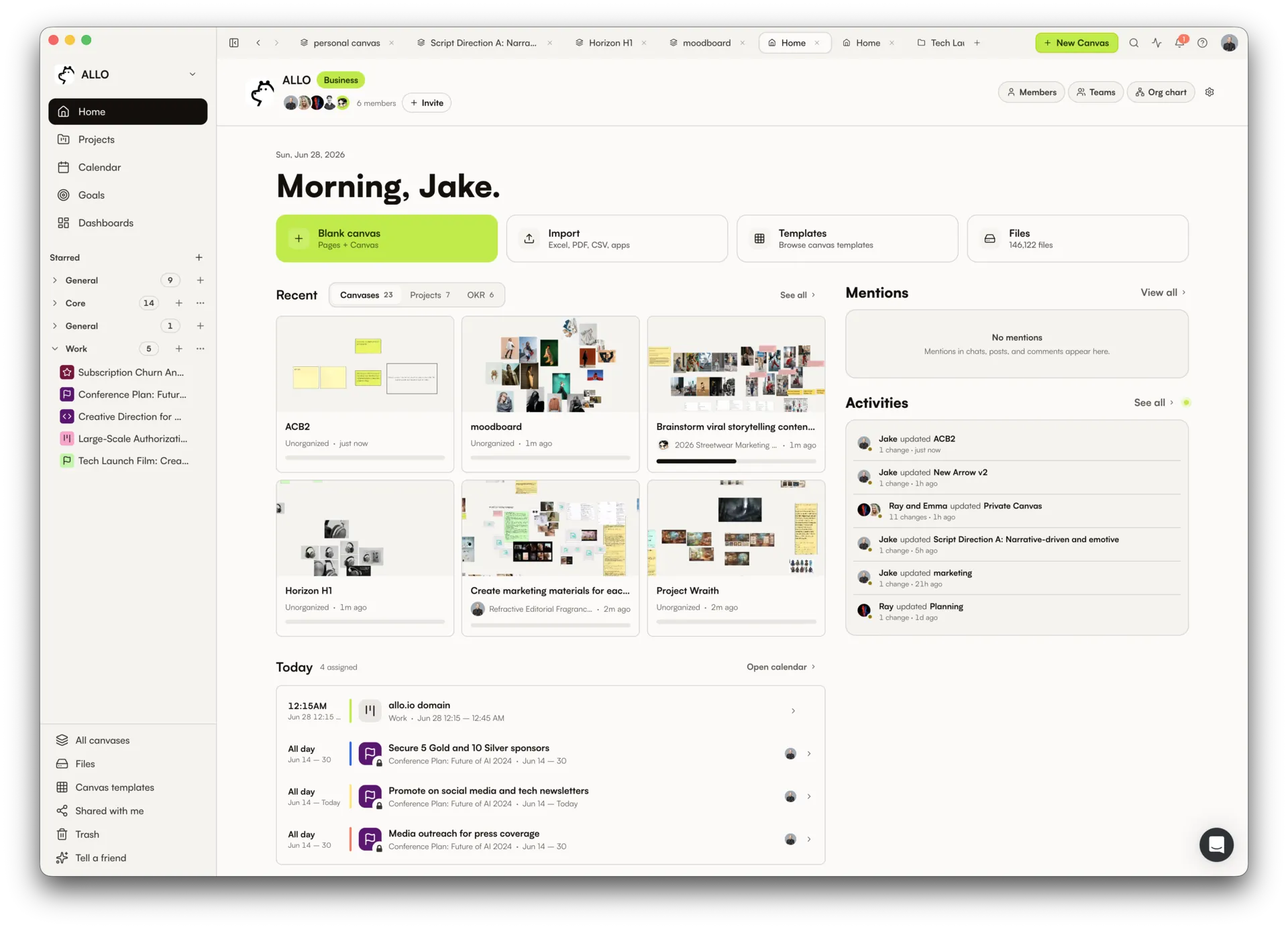The image size is (1288, 929).
Task: Open Jake updated New Arrow v2 activity
Action: [x=1017, y=478]
